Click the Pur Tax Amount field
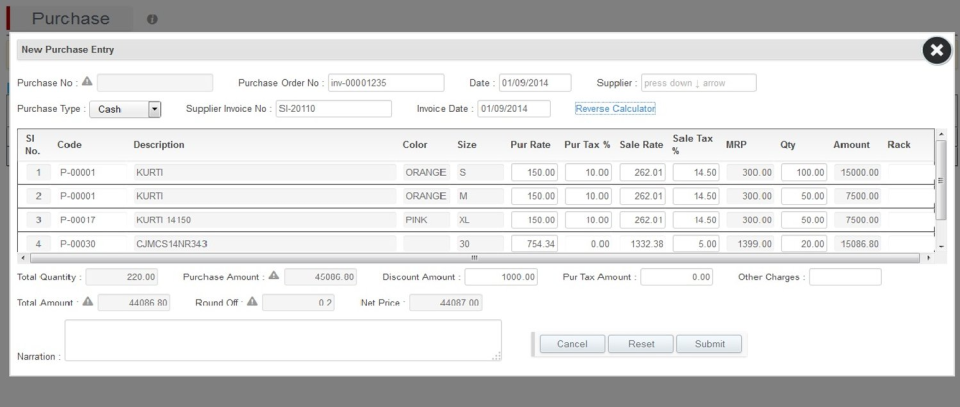This screenshot has width=960, height=407. point(677,277)
